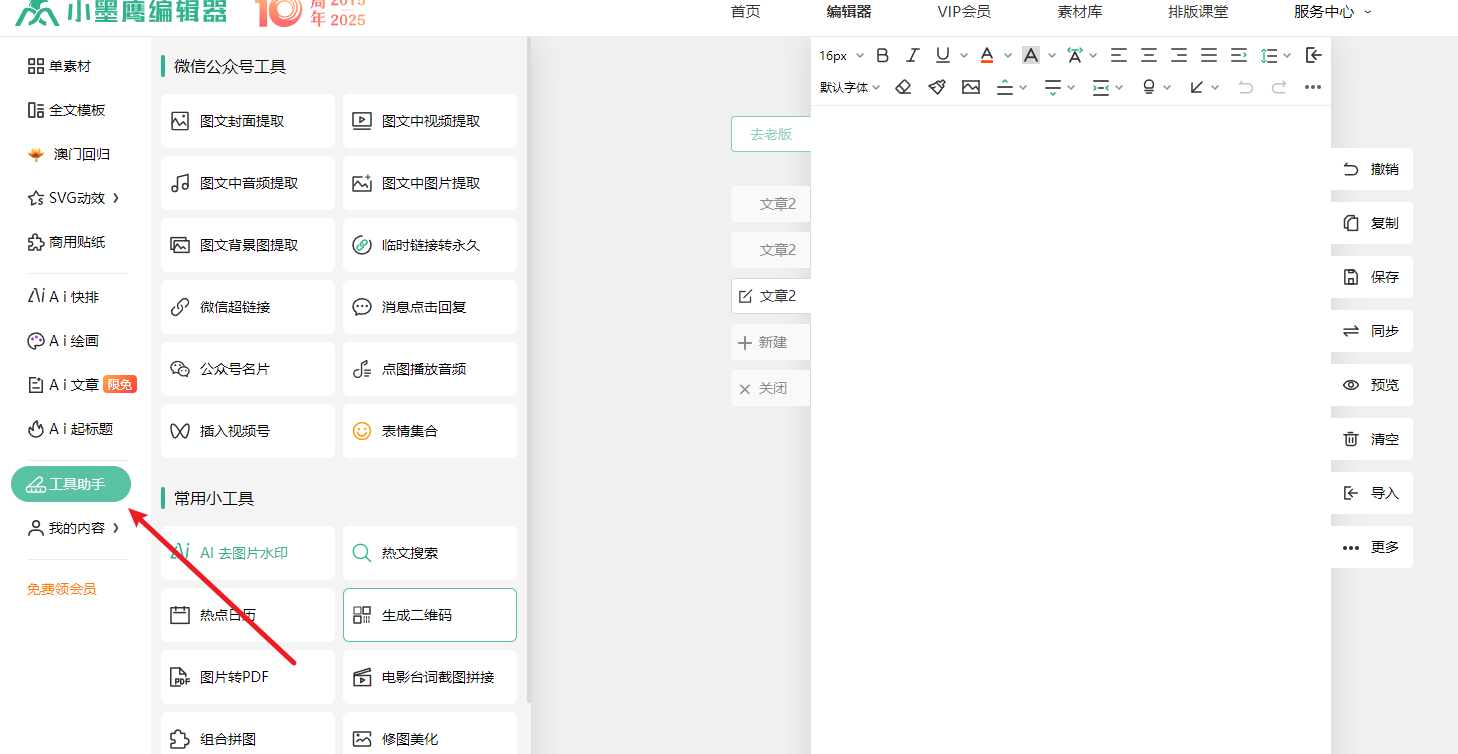Click the 表情集合 emoji tool
Viewport: 1458px width, 754px height.
point(429,431)
